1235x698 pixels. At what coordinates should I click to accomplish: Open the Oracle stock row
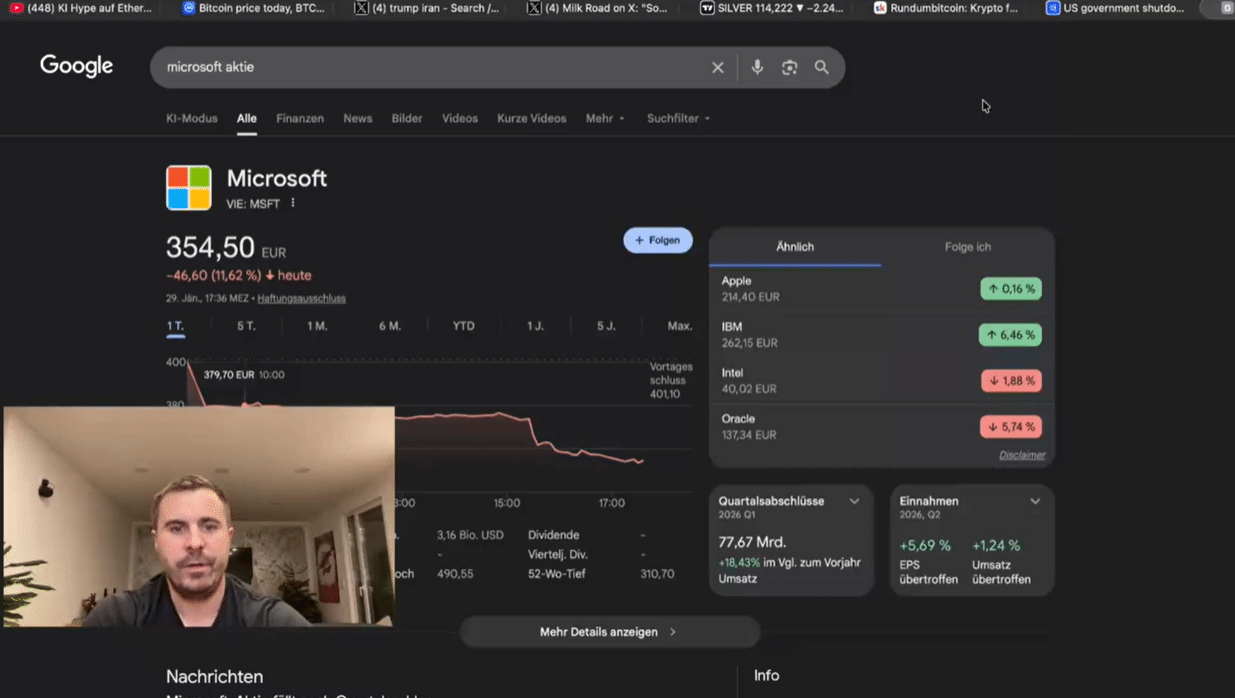881,427
